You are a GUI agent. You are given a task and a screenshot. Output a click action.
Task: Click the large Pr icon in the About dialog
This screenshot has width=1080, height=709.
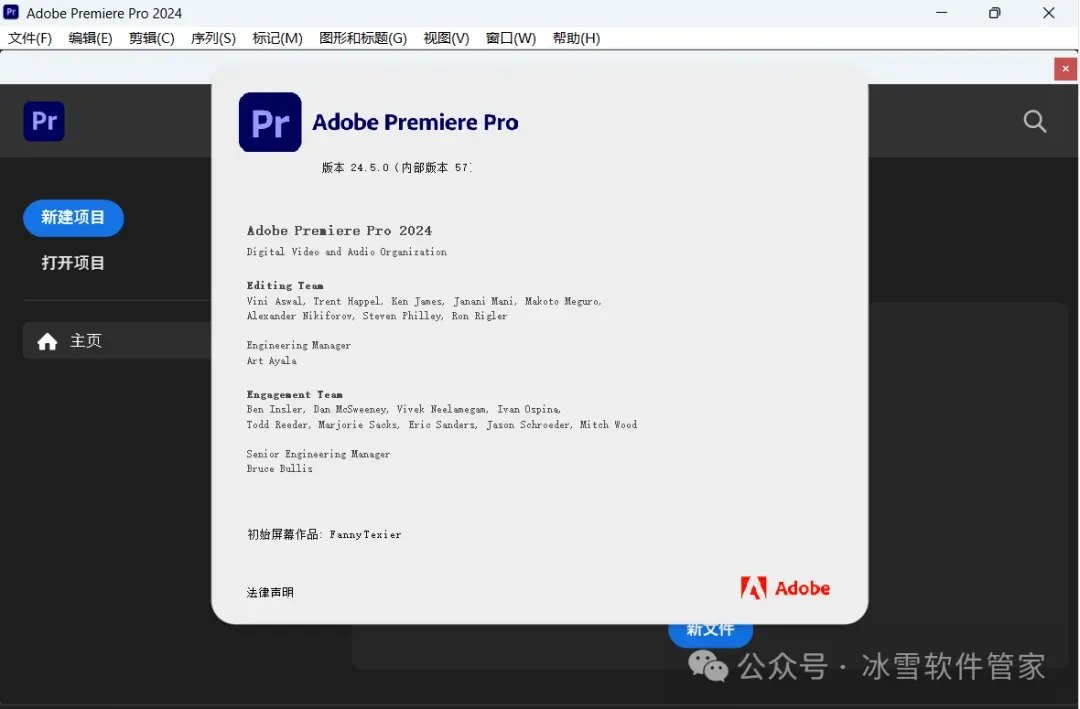[270, 122]
